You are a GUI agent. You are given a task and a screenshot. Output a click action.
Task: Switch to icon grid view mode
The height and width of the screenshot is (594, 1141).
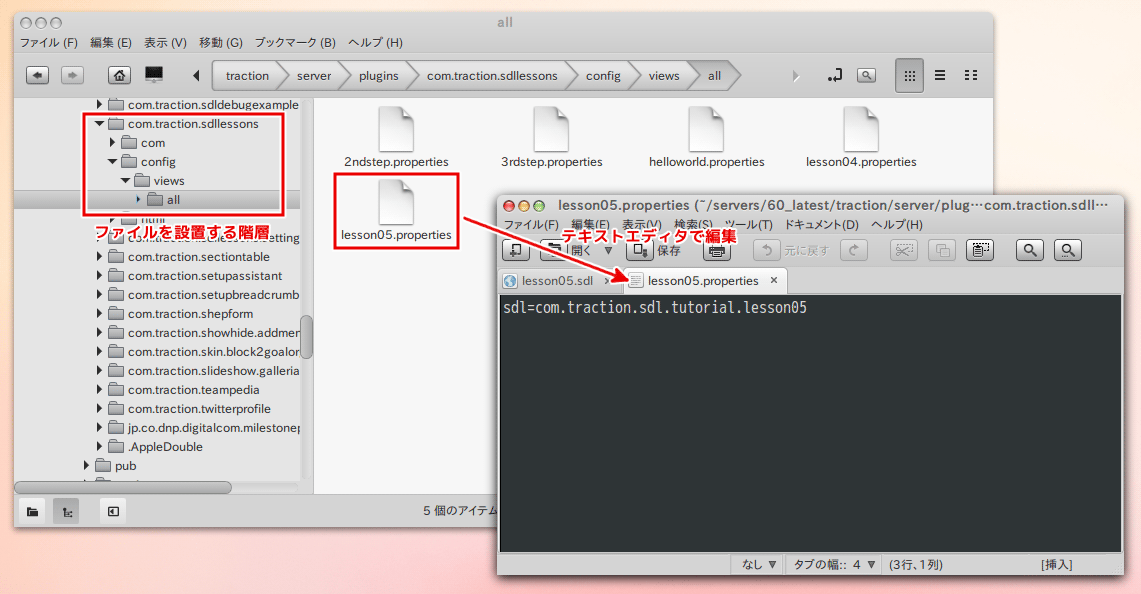[x=909, y=75]
